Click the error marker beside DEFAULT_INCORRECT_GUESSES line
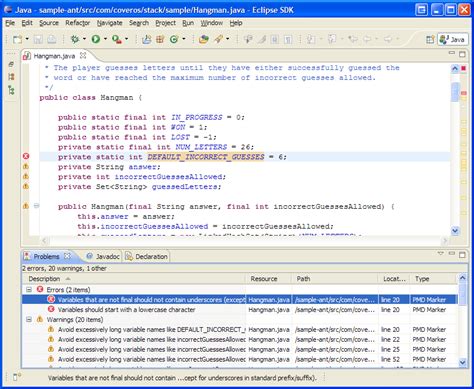Viewport: 474px width, 389px height. point(26,156)
